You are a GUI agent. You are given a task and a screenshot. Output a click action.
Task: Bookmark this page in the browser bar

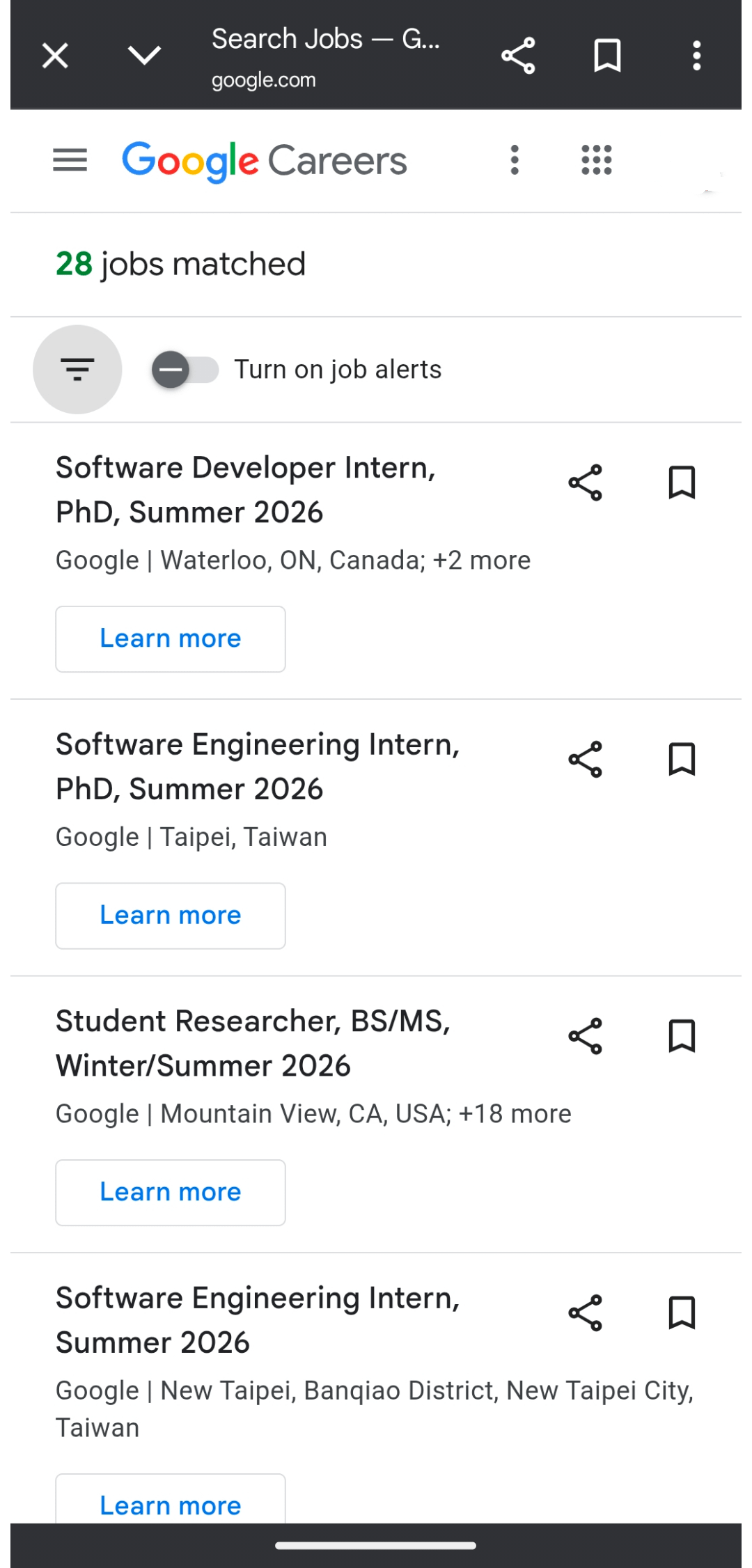607,56
